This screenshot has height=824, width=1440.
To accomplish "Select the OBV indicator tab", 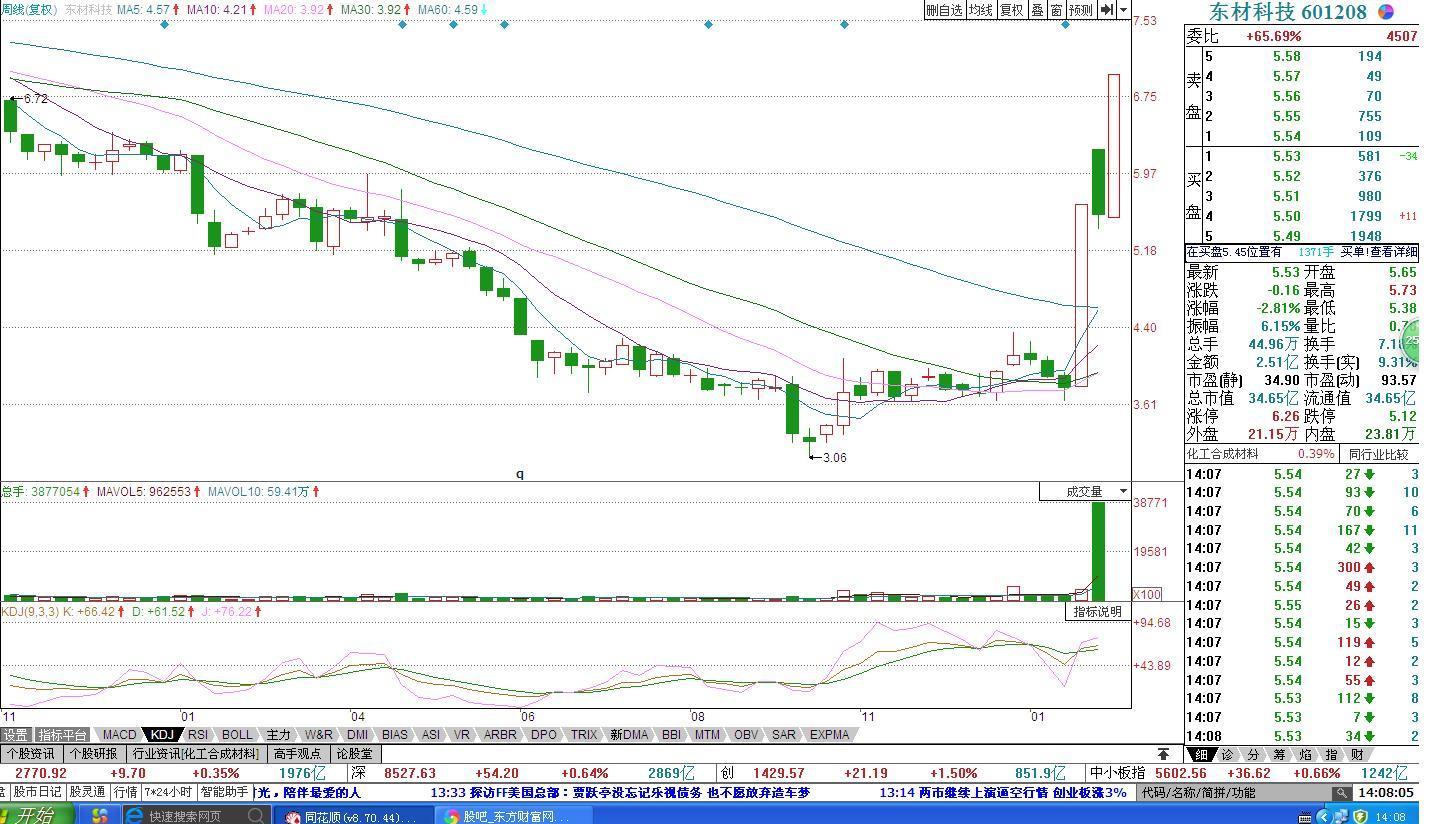I will click(x=746, y=735).
